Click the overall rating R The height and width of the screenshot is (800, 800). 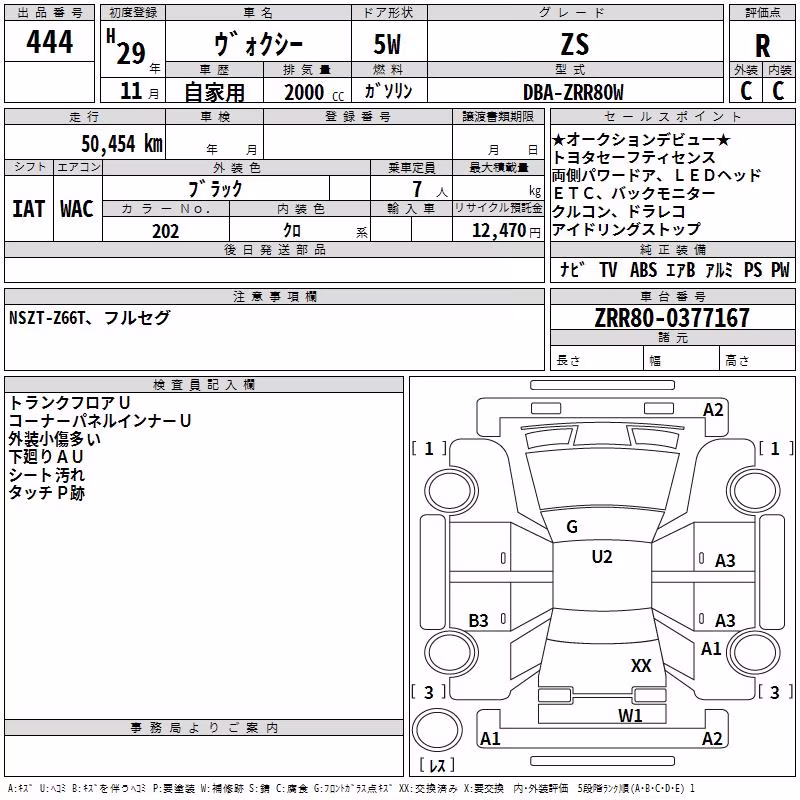pyautogui.click(x=762, y=46)
